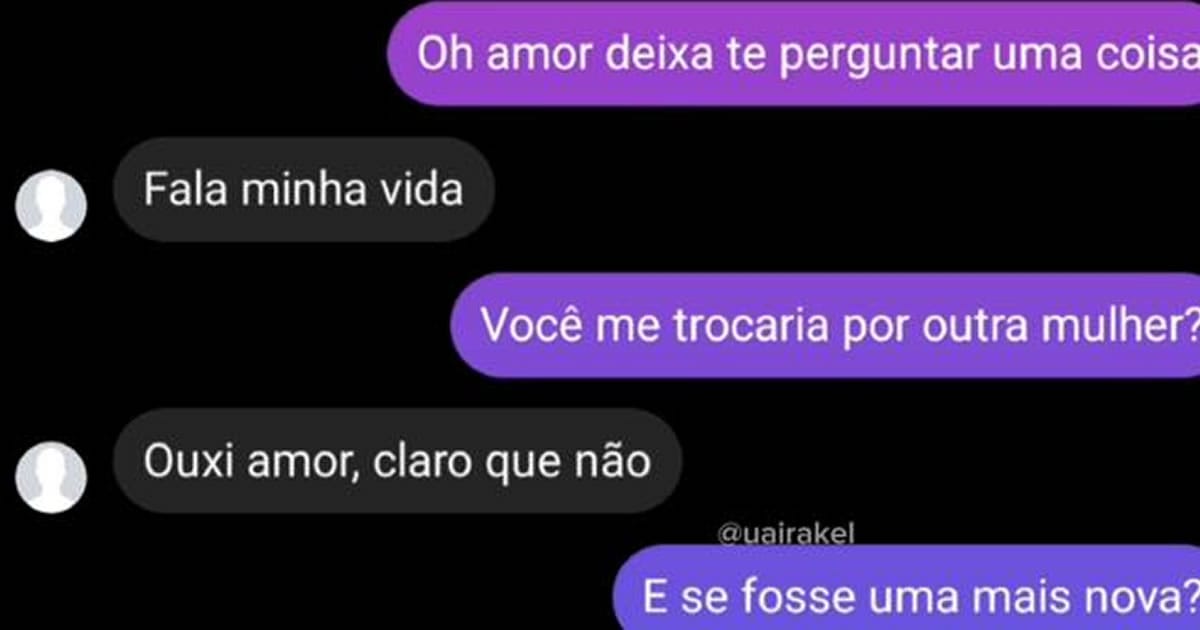Select the "Oh amor deixa te perguntar" message
Screen dimensions: 1200x630
[x=794, y=53]
